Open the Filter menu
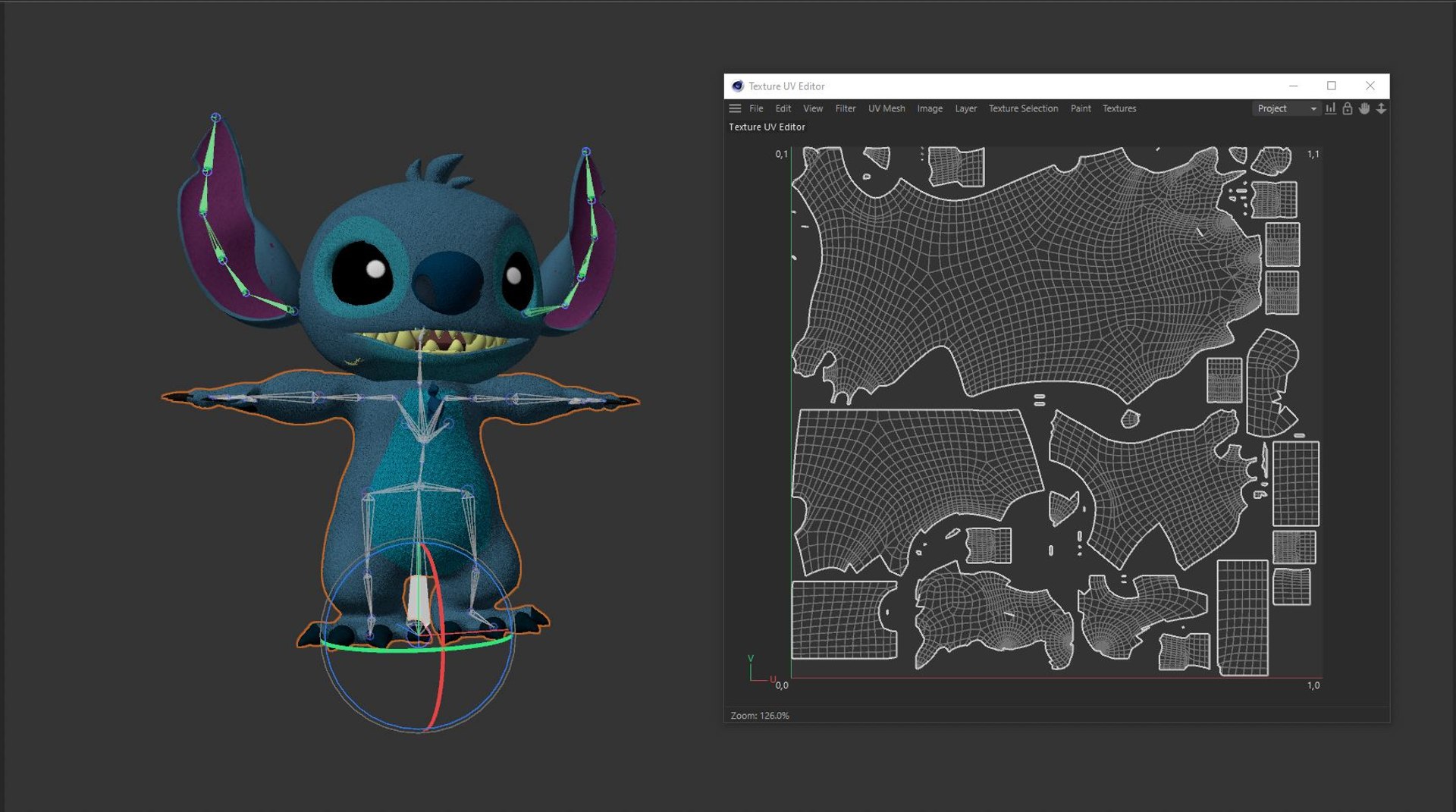1456x812 pixels. coord(846,108)
